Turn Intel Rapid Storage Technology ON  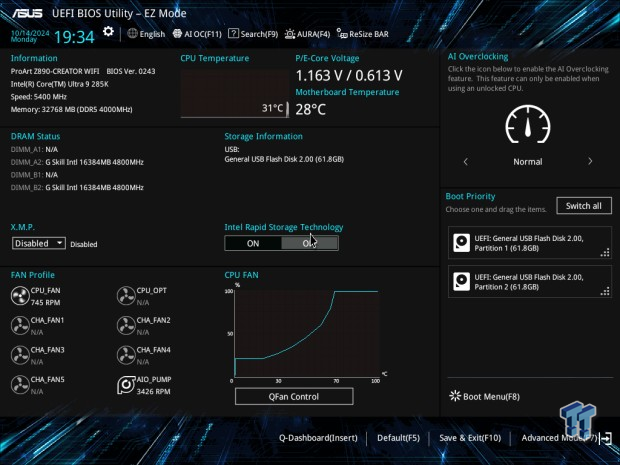coord(253,243)
